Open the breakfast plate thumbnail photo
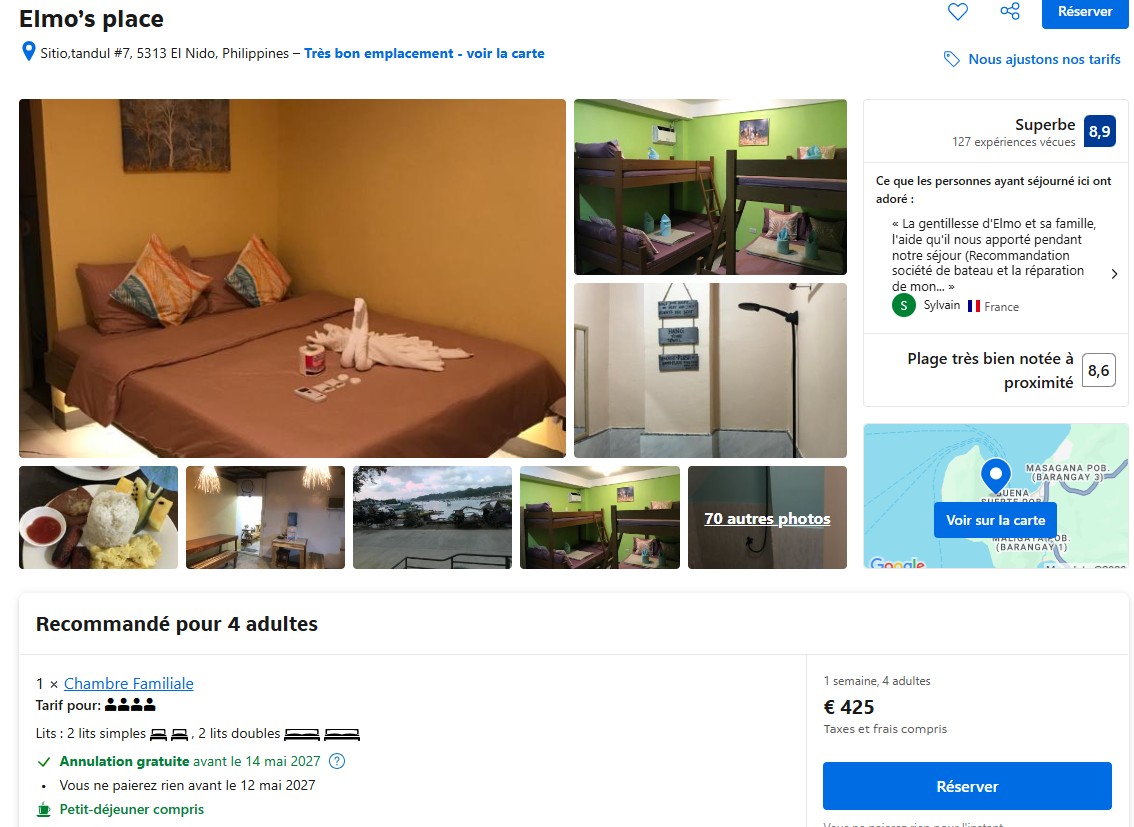The width and height of the screenshot is (1134, 827). [x=98, y=518]
